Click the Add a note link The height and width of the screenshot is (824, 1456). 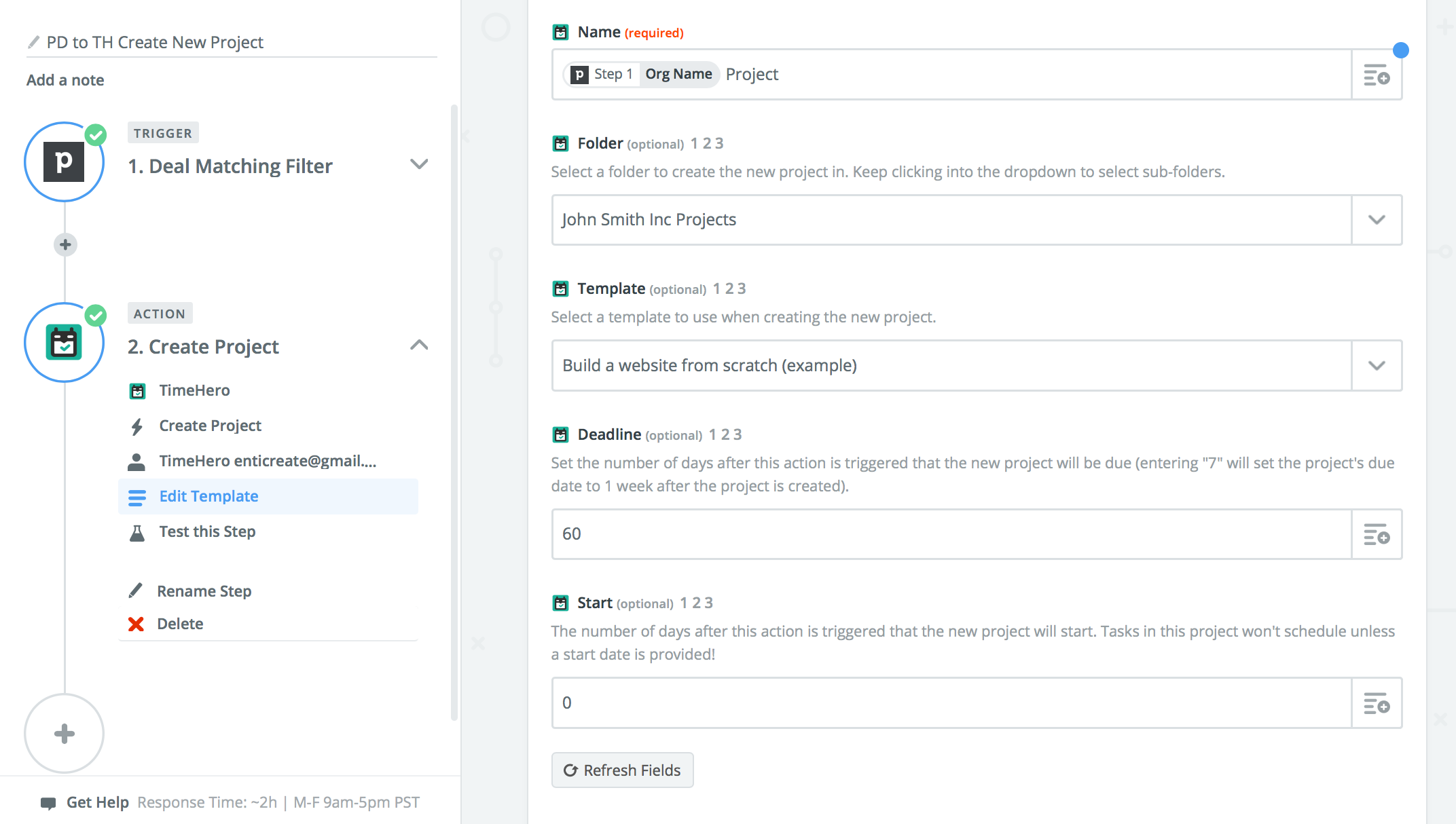(65, 80)
